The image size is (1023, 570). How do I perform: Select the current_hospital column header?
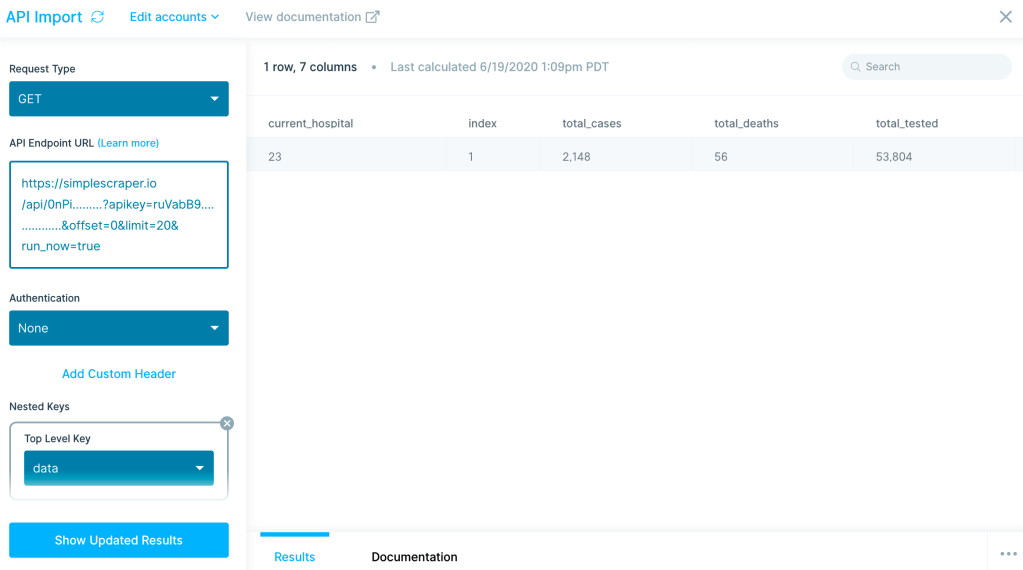click(310, 124)
